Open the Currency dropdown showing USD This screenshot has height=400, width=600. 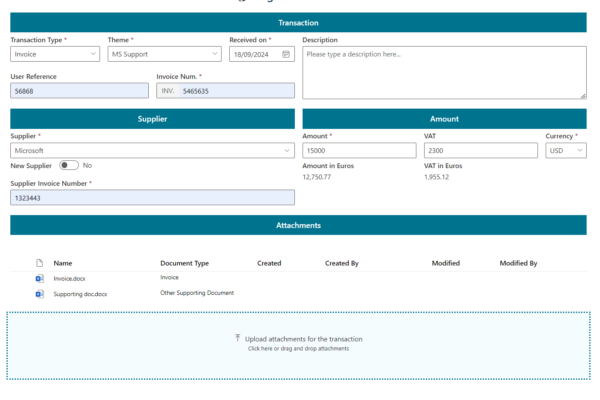tap(566, 150)
